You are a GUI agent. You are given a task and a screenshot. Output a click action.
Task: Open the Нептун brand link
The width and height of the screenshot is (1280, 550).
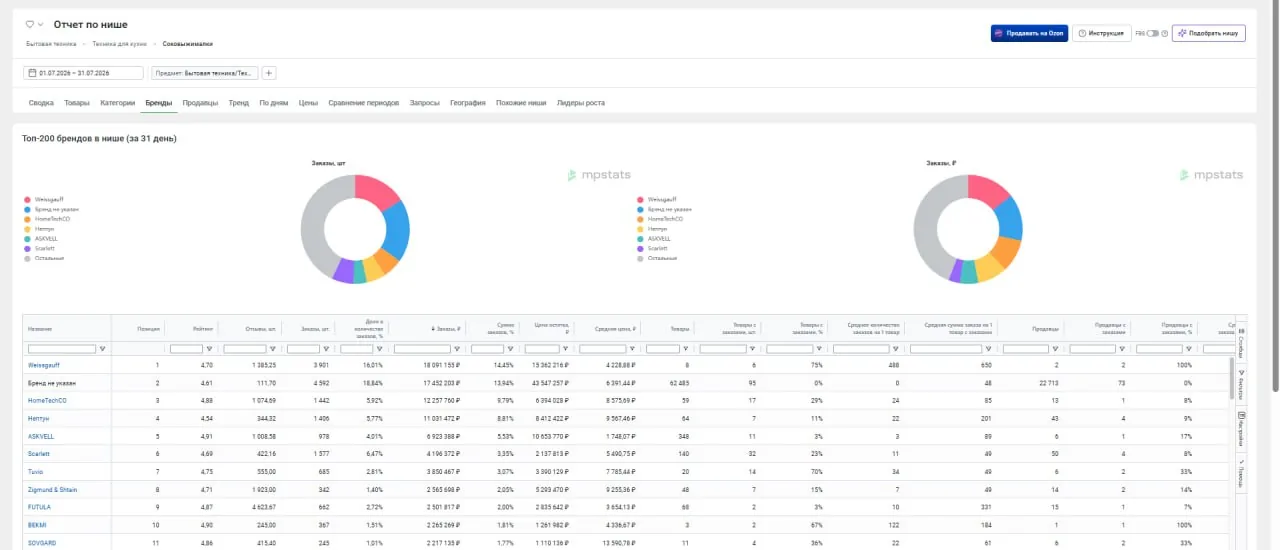click(x=37, y=418)
